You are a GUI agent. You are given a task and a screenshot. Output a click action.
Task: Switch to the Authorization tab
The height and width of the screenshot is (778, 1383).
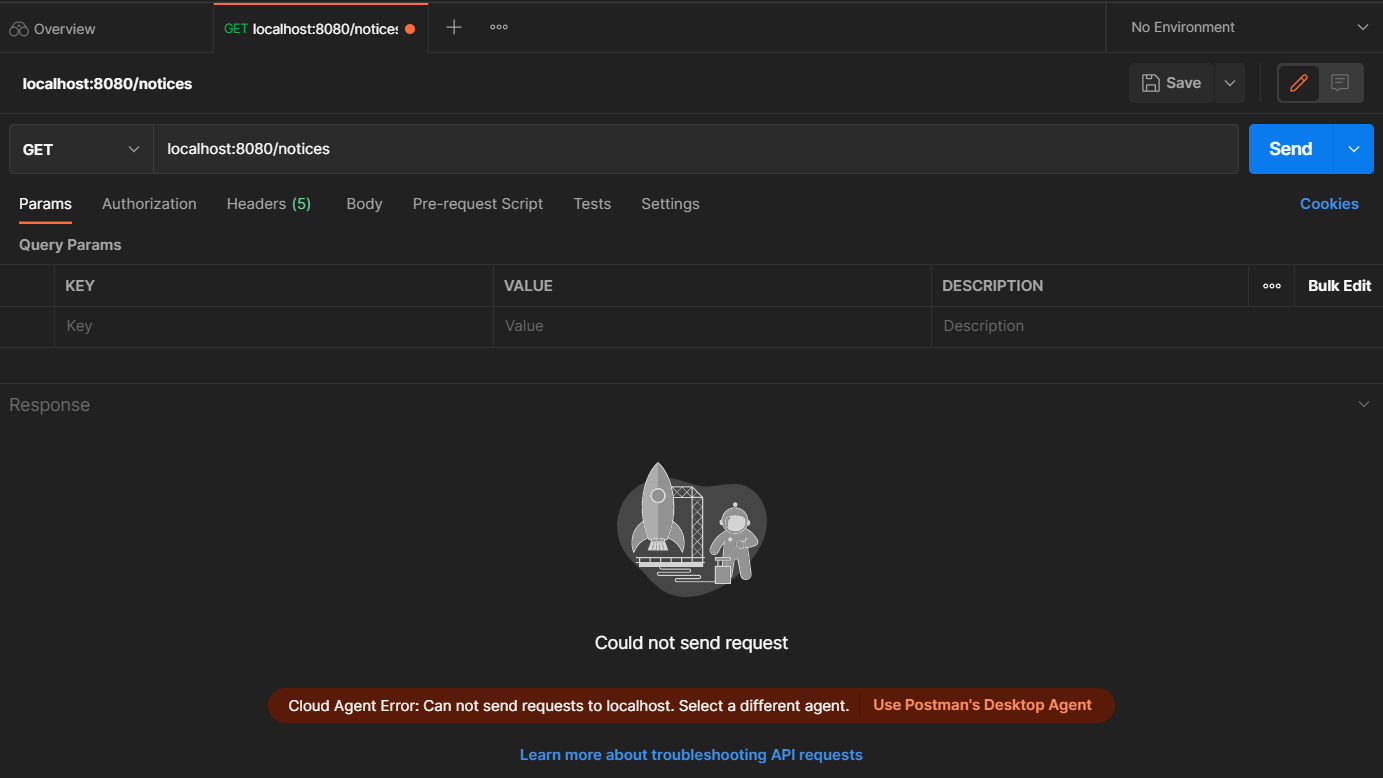coord(149,203)
